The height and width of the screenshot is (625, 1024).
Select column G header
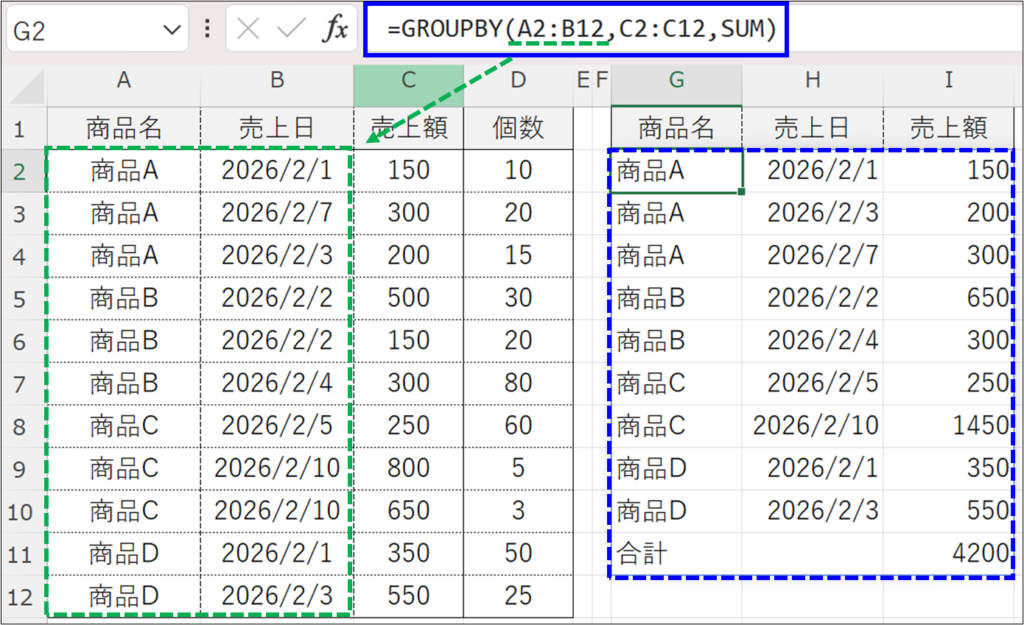point(676,82)
